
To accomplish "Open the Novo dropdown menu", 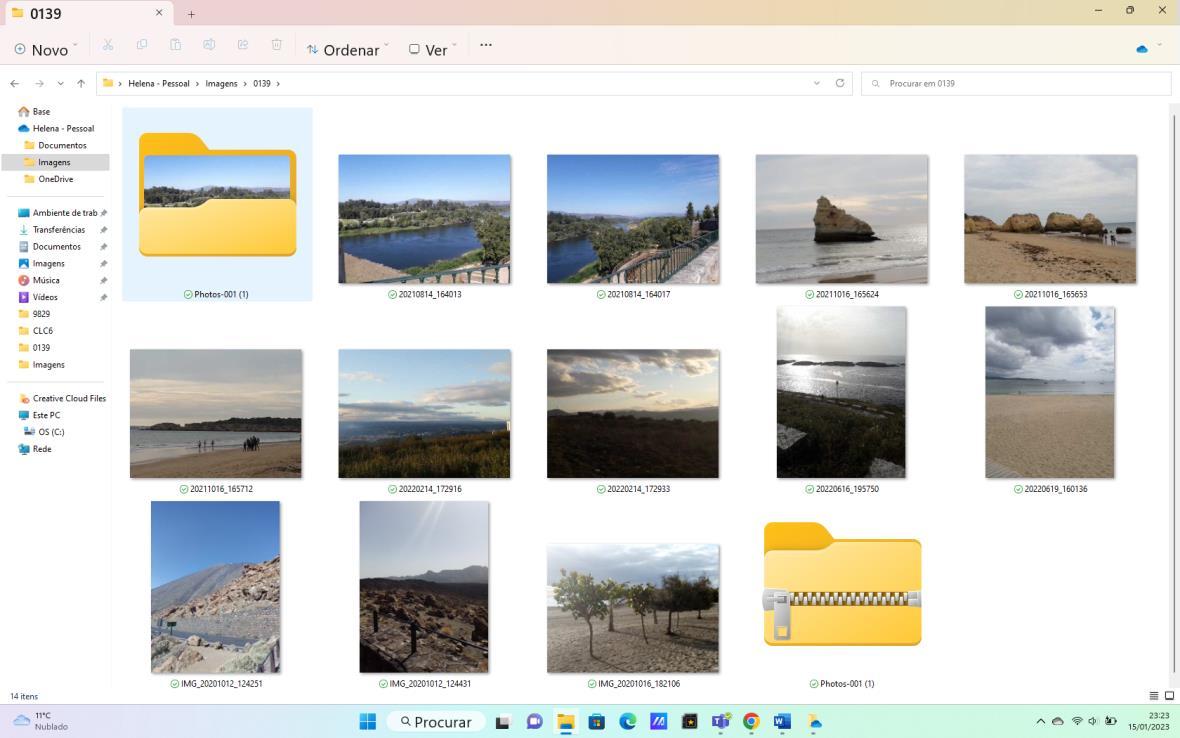I will click(47, 50).
